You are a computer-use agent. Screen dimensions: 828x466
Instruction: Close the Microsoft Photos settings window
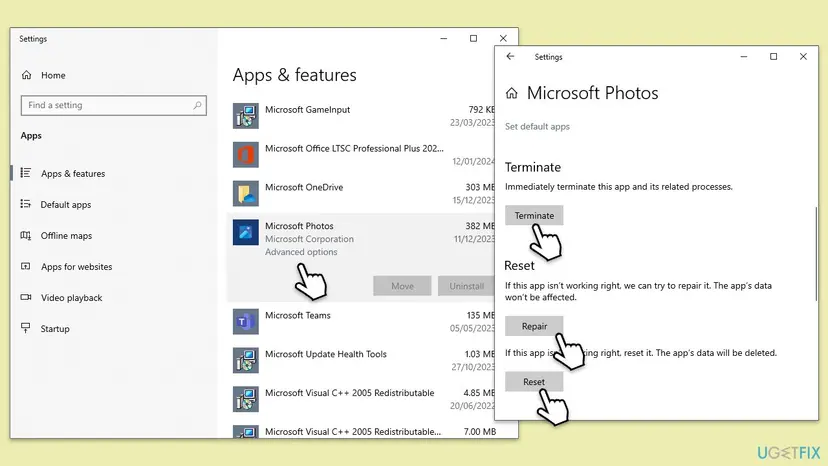point(803,57)
